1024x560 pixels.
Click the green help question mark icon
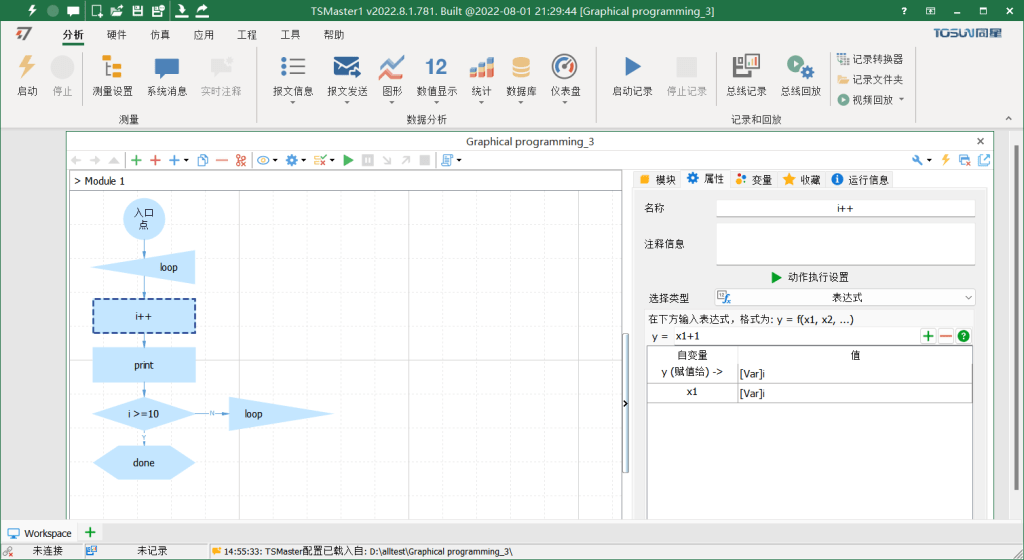[x=963, y=336]
